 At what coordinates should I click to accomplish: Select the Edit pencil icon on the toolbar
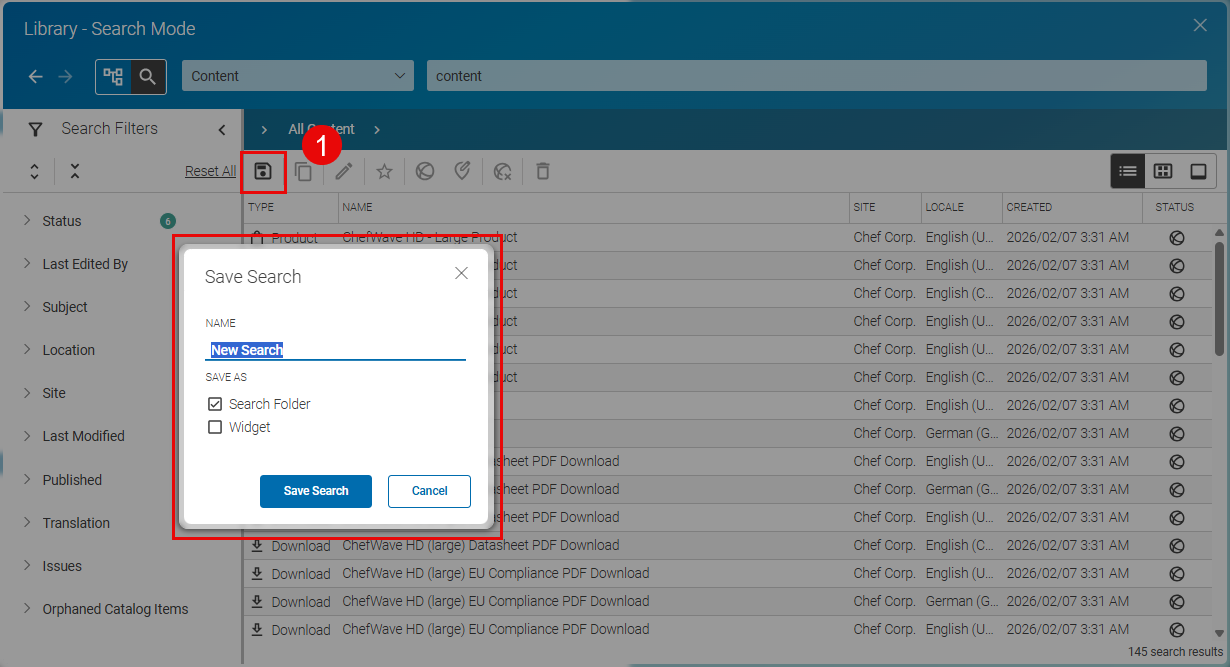(343, 171)
